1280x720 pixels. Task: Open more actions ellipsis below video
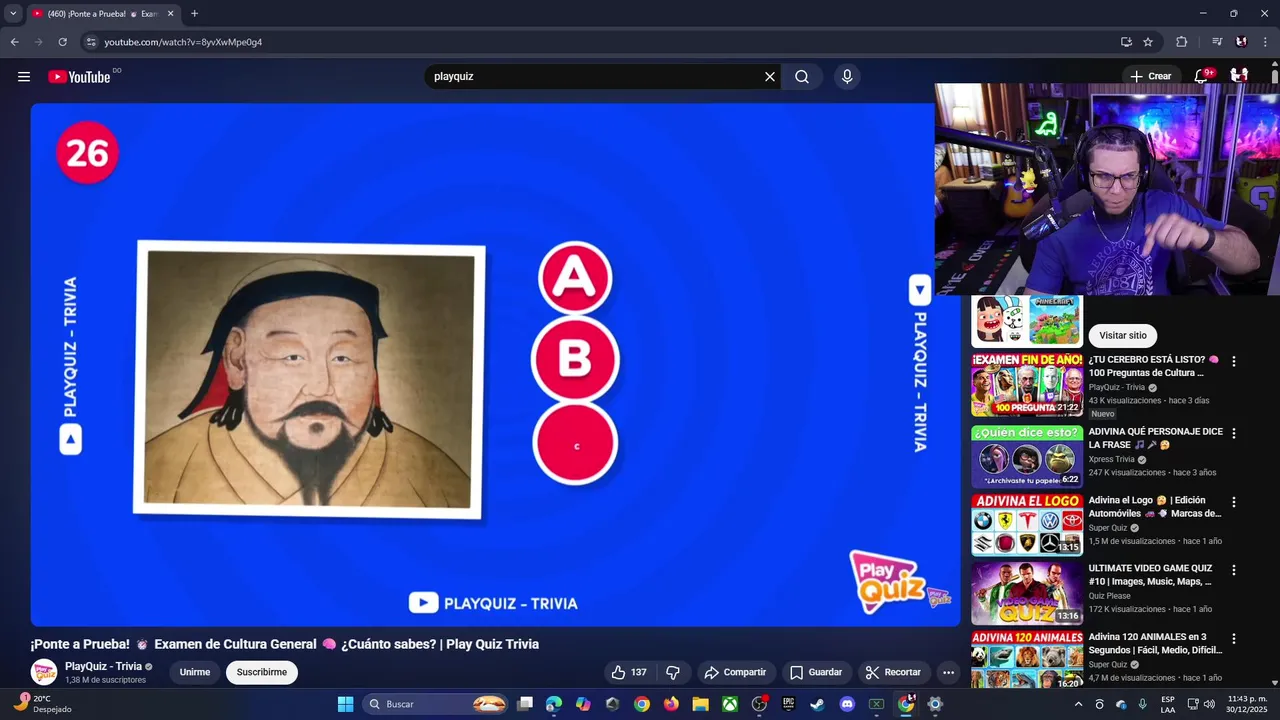pyautogui.click(x=948, y=672)
